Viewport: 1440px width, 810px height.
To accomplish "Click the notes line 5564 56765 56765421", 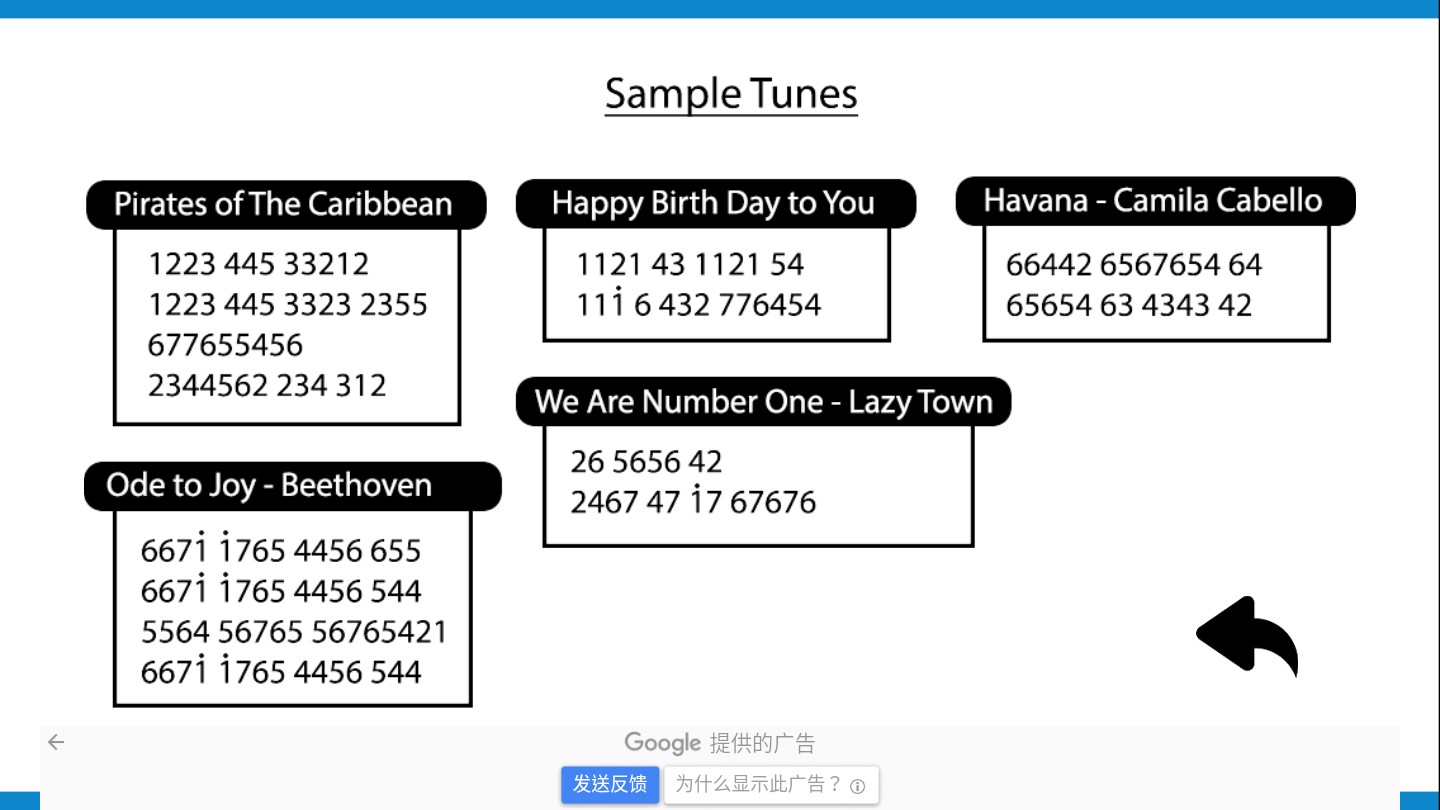I will [294, 631].
